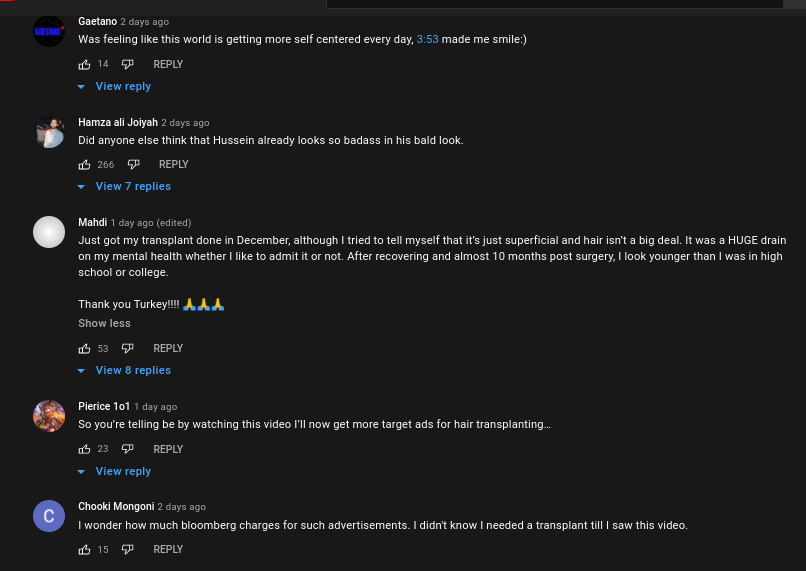Image resolution: width=806 pixels, height=571 pixels.
Task: Like Mahdi's transplant comment
Action: [x=84, y=348]
